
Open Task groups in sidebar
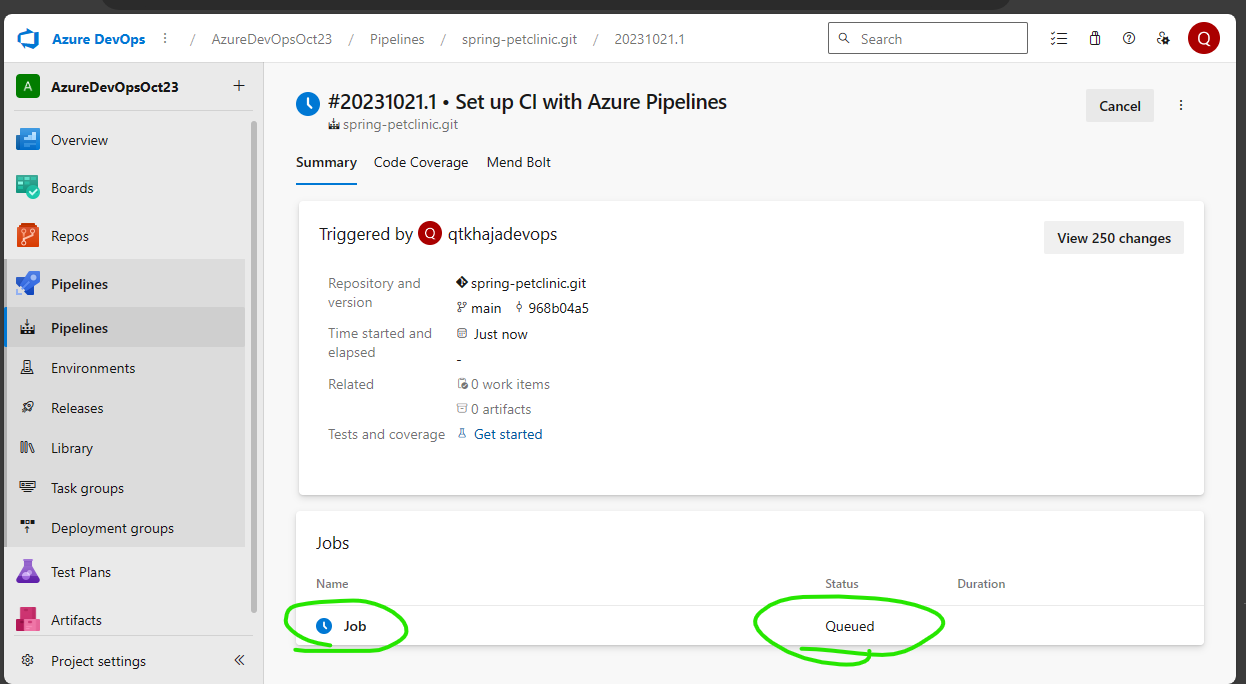(125, 488)
